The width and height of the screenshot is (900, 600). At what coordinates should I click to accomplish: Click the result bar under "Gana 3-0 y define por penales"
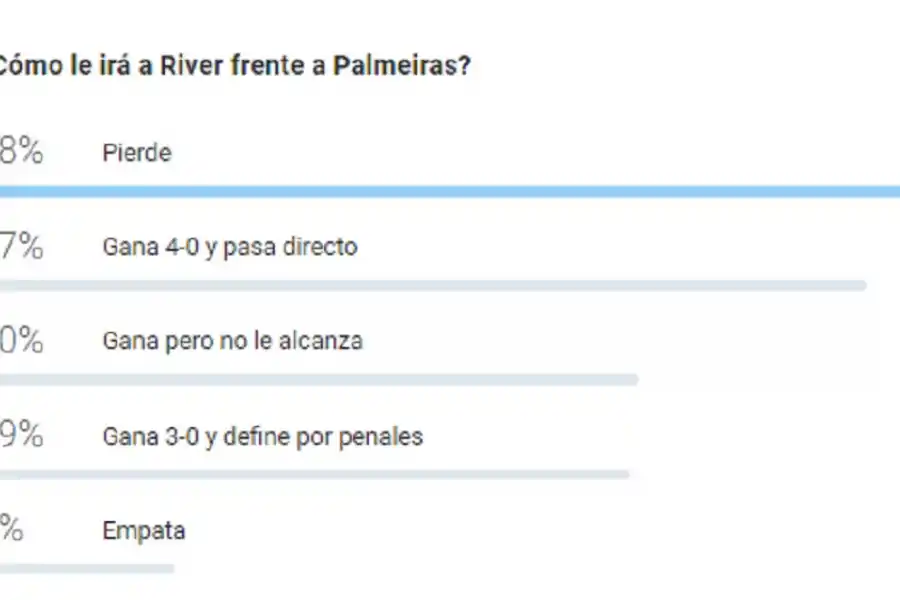(x=315, y=472)
